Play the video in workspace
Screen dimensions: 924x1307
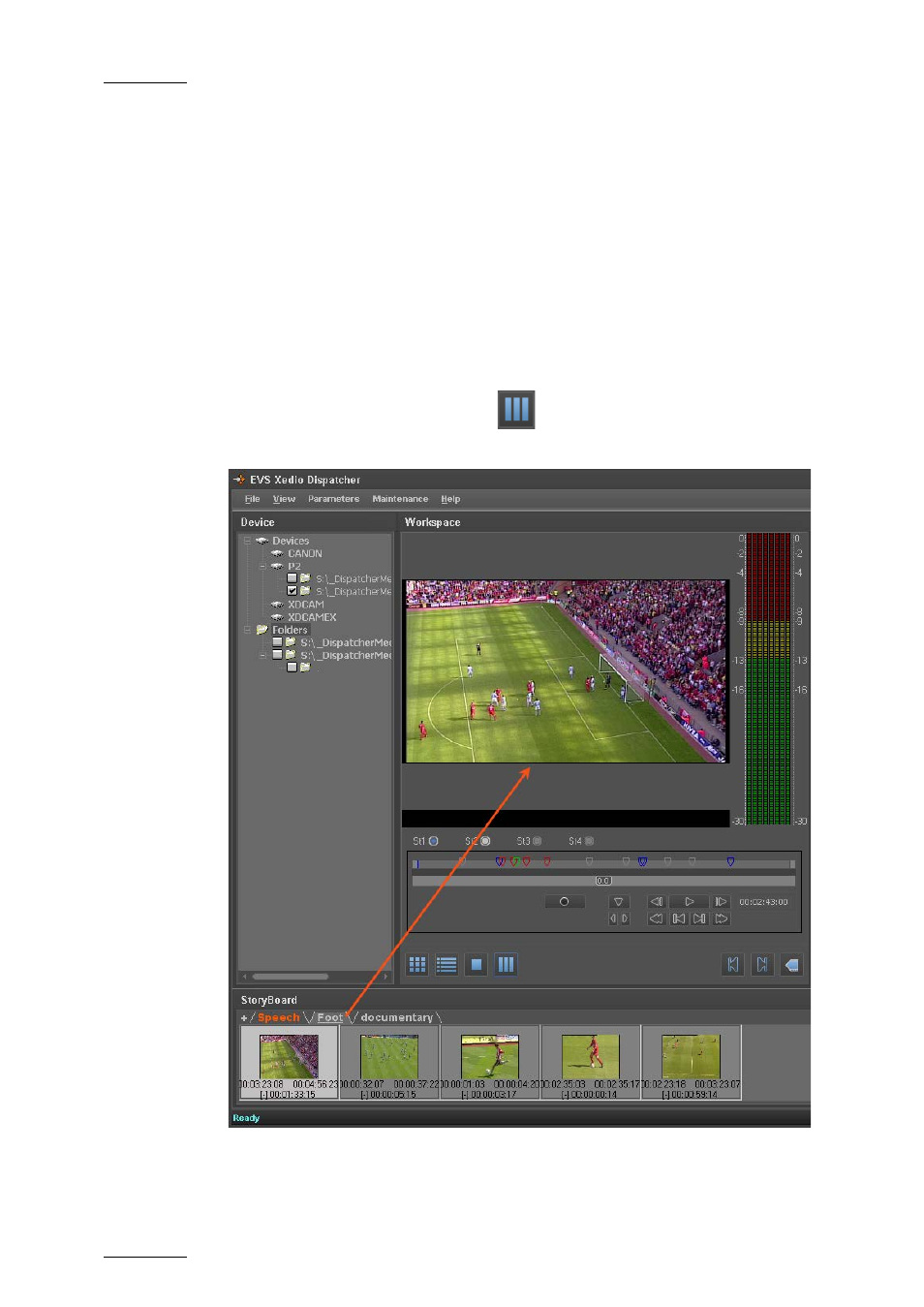[690, 902]
